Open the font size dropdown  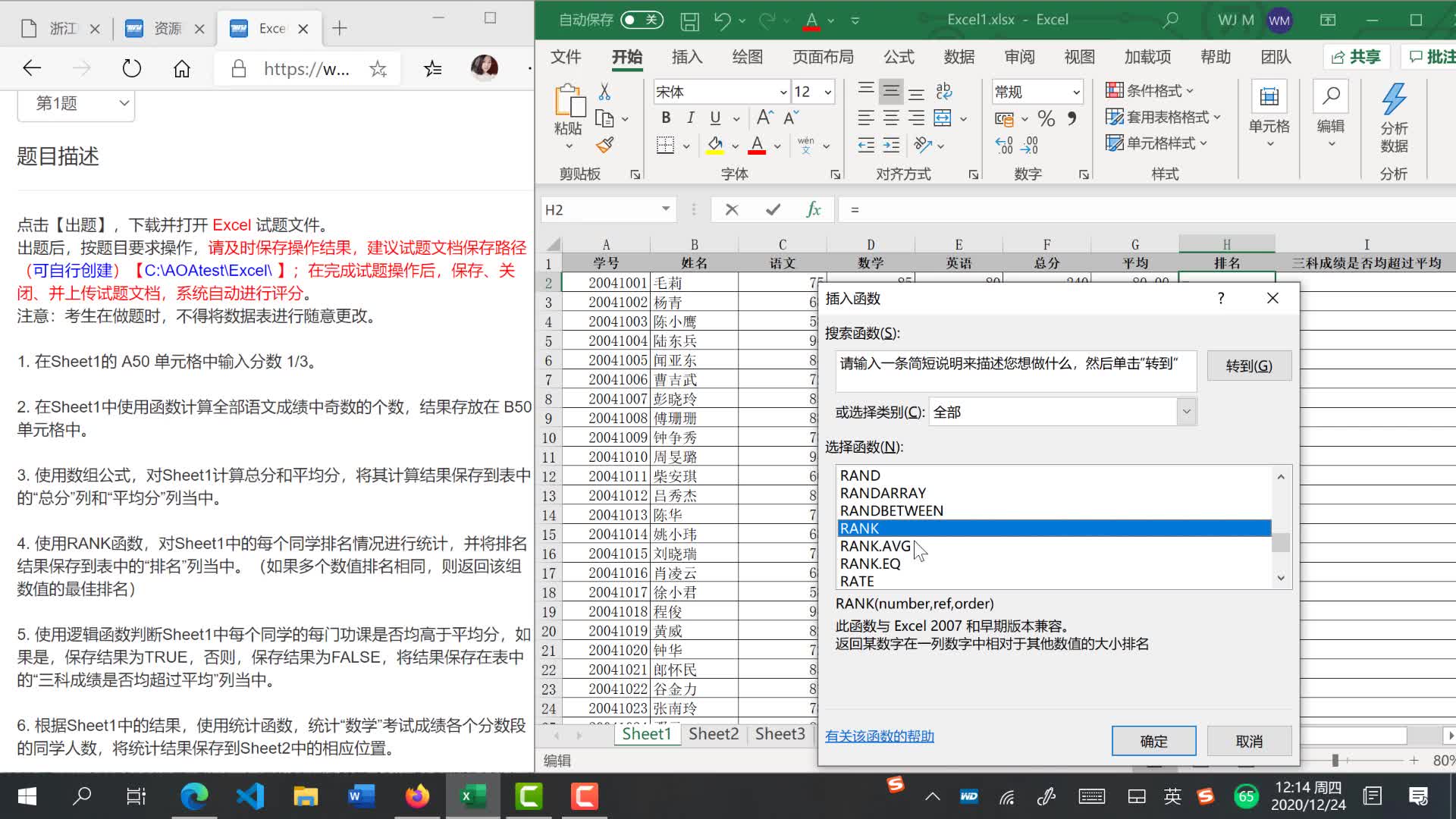point(827,91)
